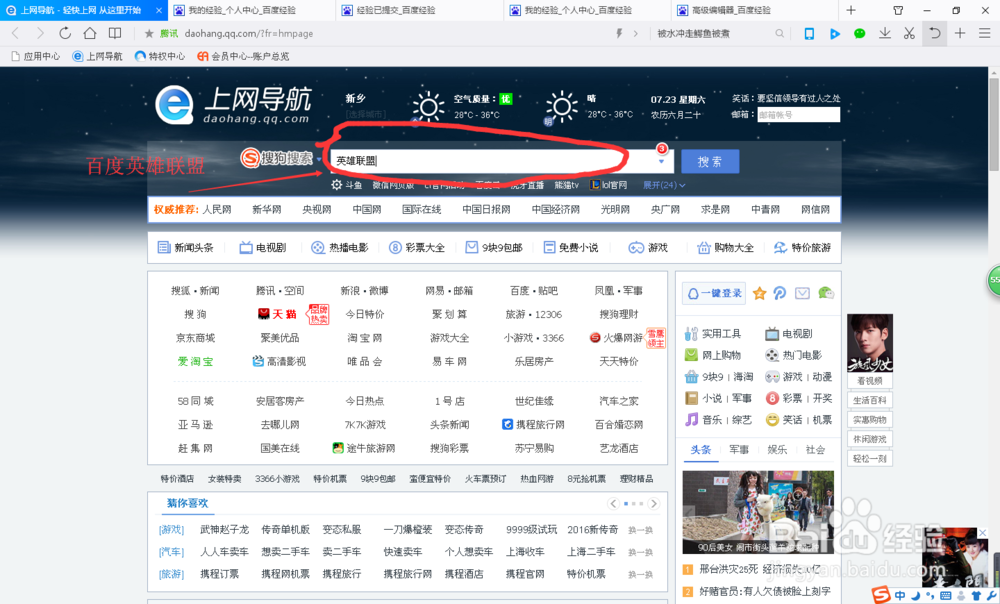1000x604 pixels.
Task: Open 特权中心 bookmark
Action: point(160,56)
